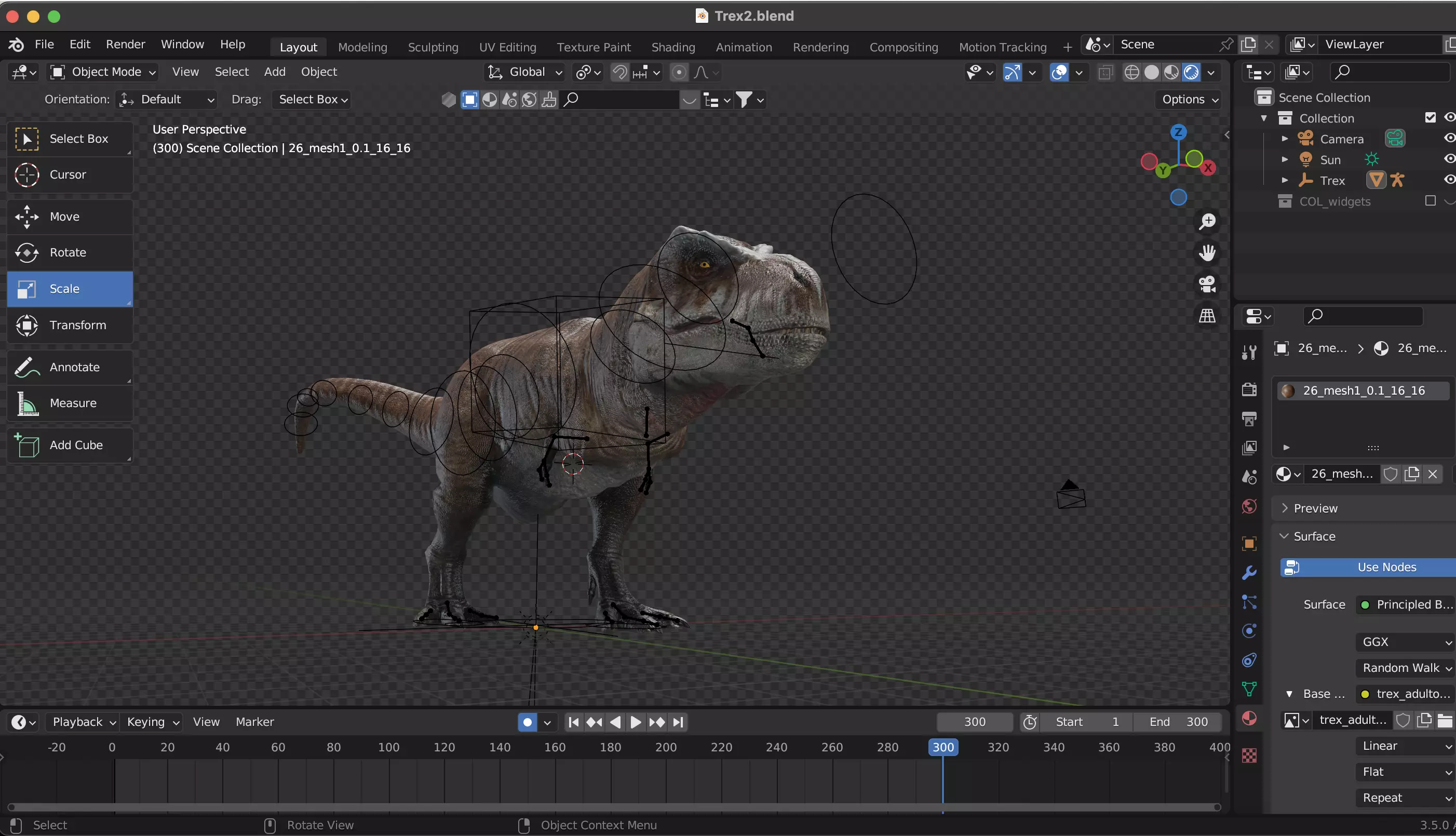The width and height of the screenshot is (1456, 836).
Task: Click the Options button in viewport
Action: pos(1188,99)
